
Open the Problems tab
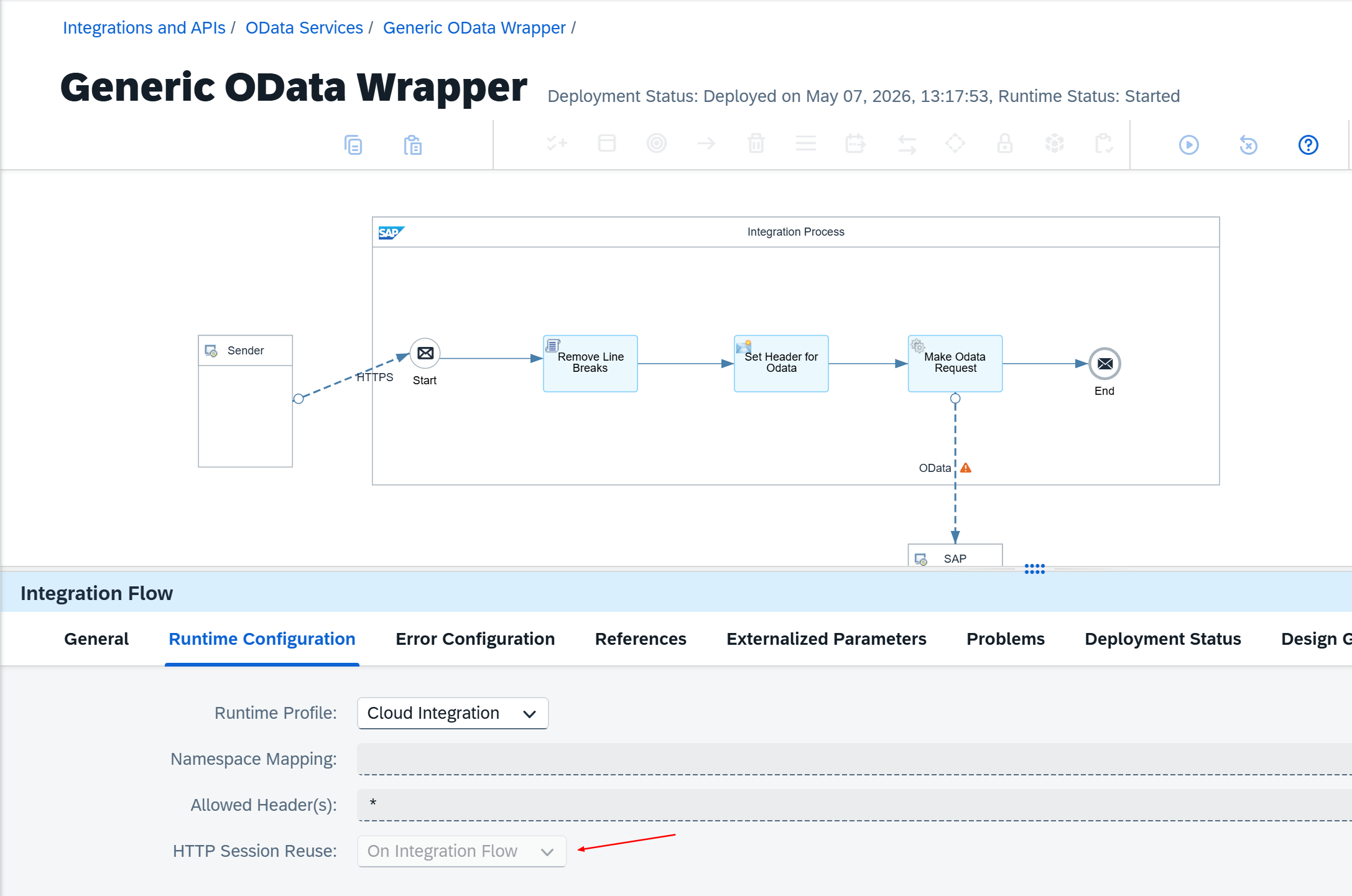(x=1006, y=639)
